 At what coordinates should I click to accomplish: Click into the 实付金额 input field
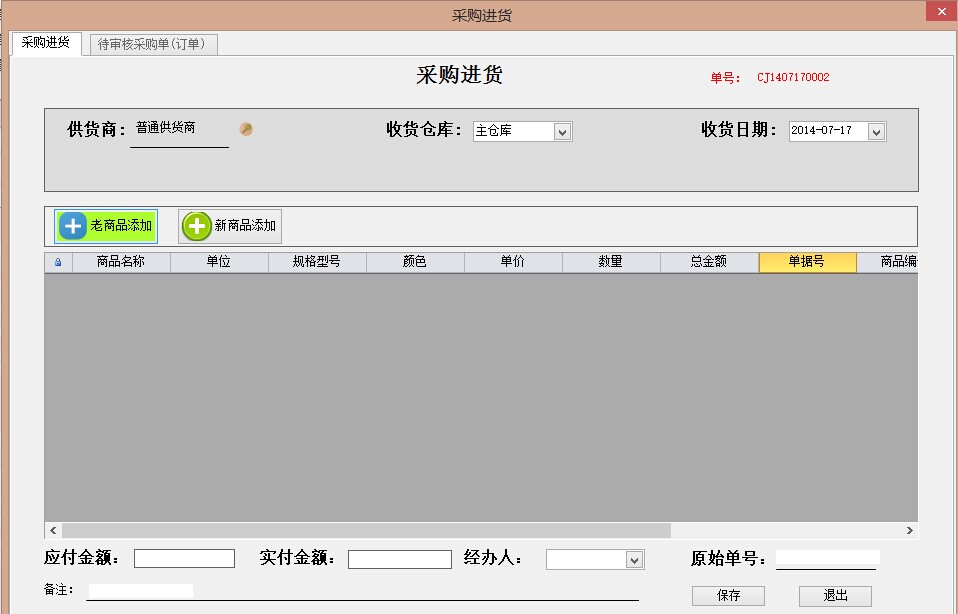click(x=398, y=559)
